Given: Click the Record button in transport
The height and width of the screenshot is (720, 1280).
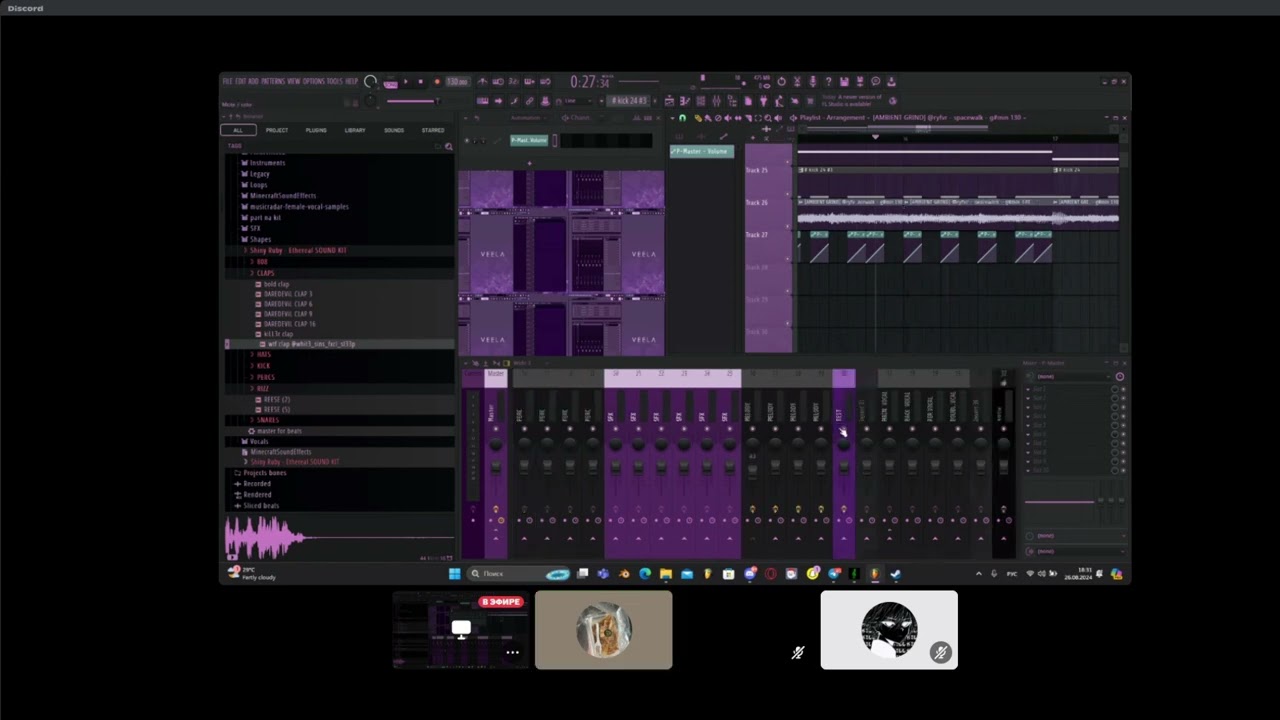Looking at the screenshot, I should tap(436, 82).
